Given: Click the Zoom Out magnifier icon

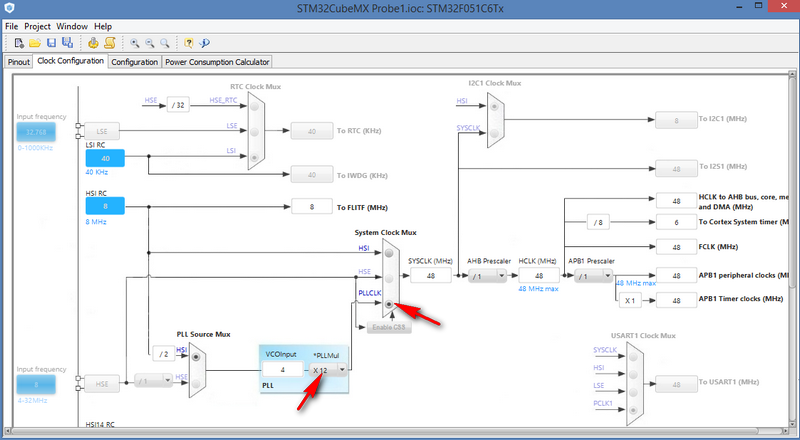Looking at the screenshot, I should (x=149, y=43).
